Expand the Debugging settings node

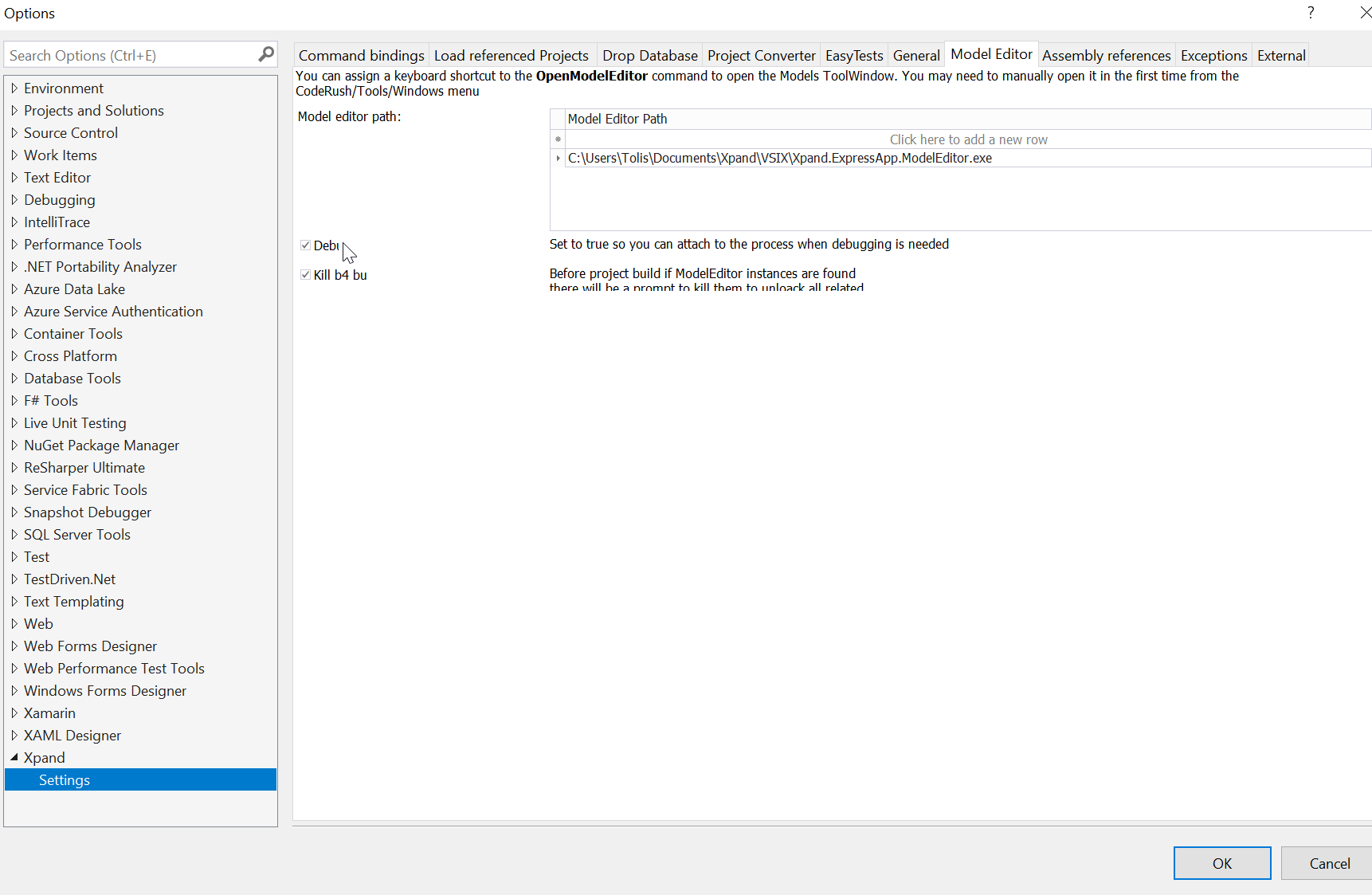tap(14, 199)
